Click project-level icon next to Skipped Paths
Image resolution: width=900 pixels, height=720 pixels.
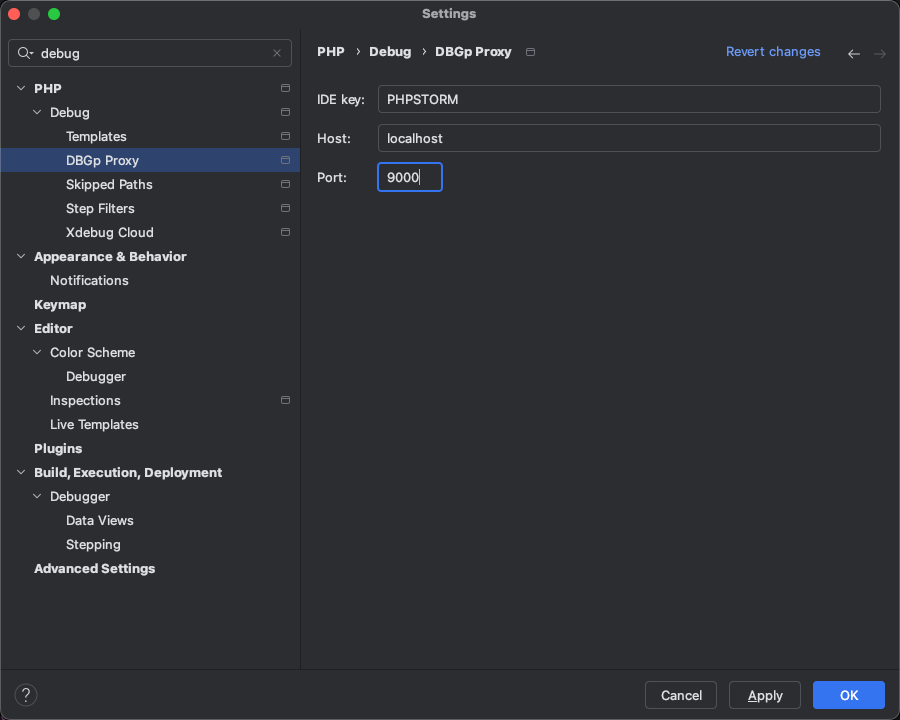[285, 184]
